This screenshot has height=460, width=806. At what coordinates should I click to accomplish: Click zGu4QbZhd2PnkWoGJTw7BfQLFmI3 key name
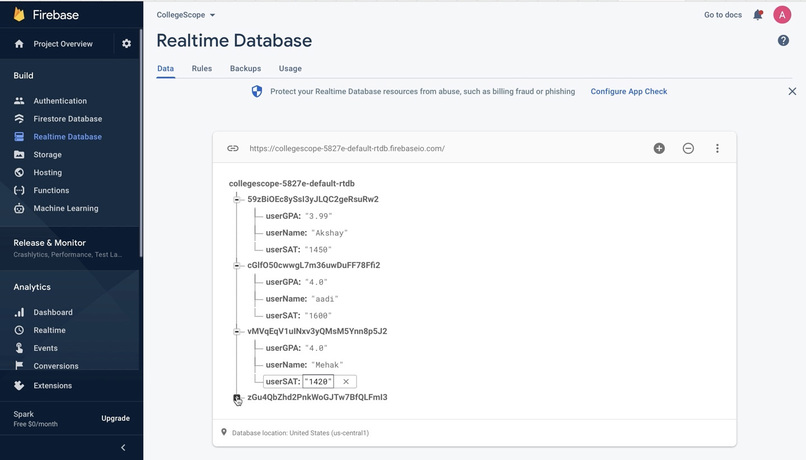click(317, 397)
